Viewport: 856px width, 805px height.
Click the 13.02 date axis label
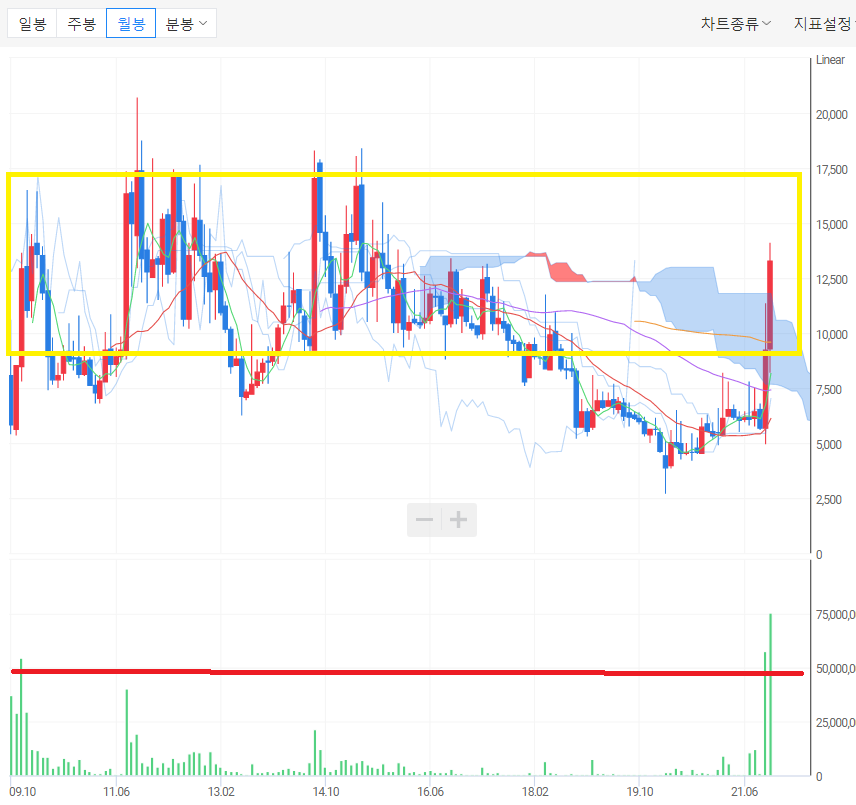[221, 791]
